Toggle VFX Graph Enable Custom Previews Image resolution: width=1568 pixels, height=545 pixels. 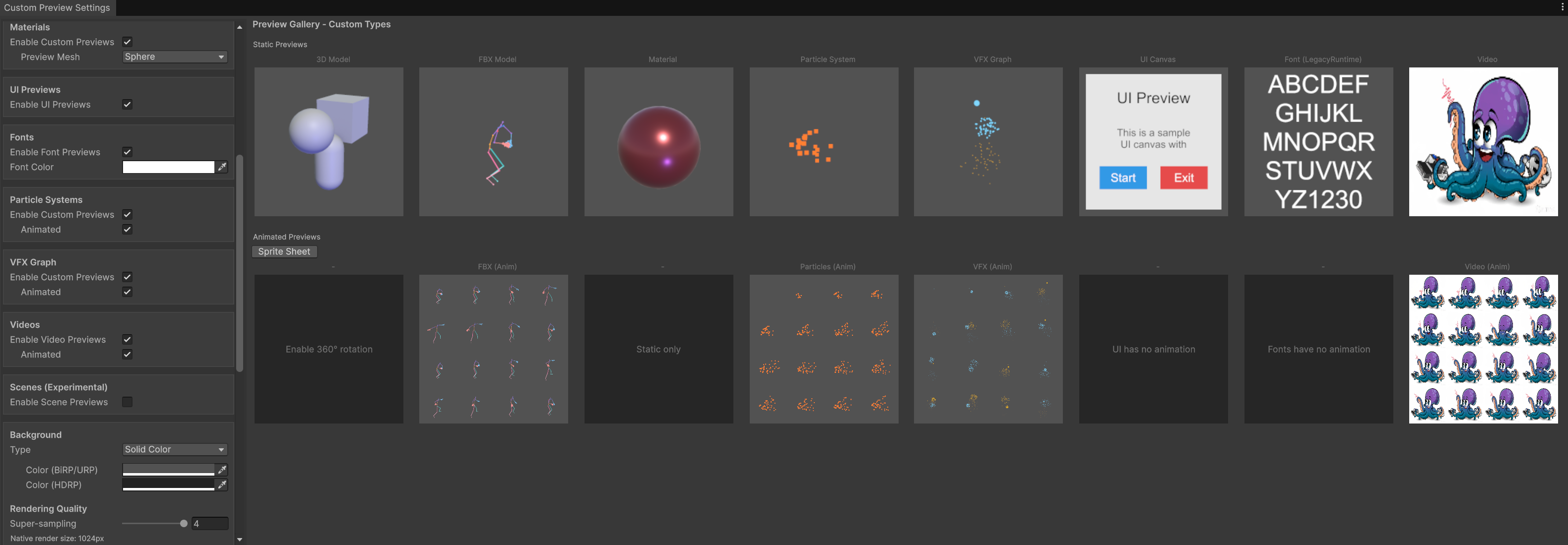[x=127, y=277]
